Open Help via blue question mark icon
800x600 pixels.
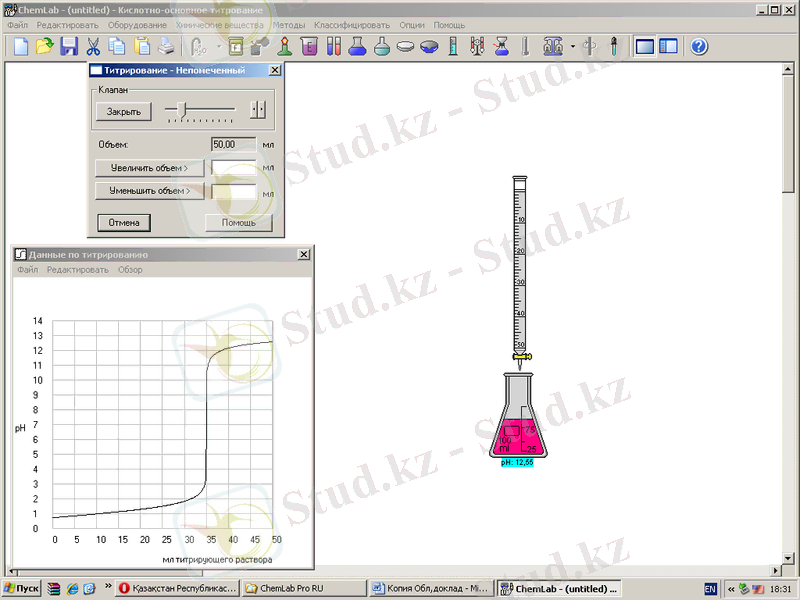click(699, 46)
